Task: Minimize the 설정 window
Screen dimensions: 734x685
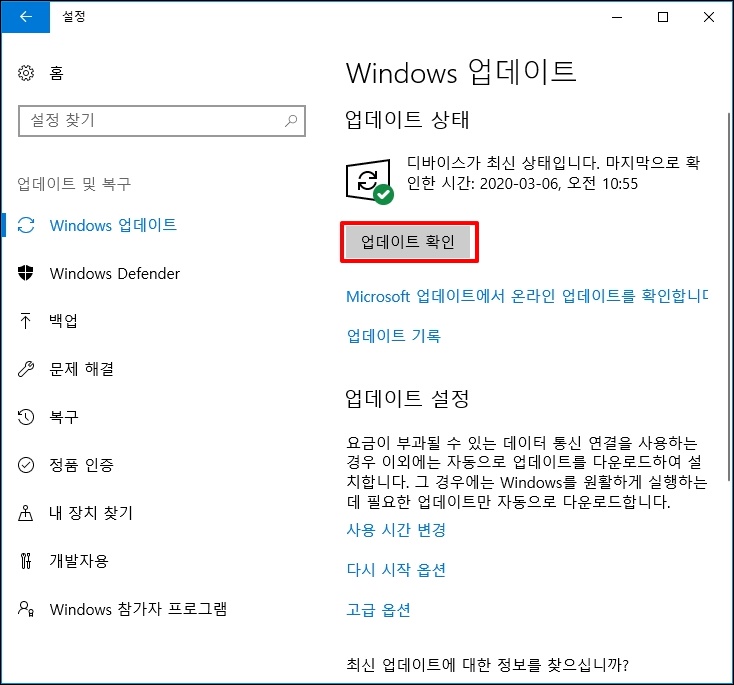Action: coord(617,17)
